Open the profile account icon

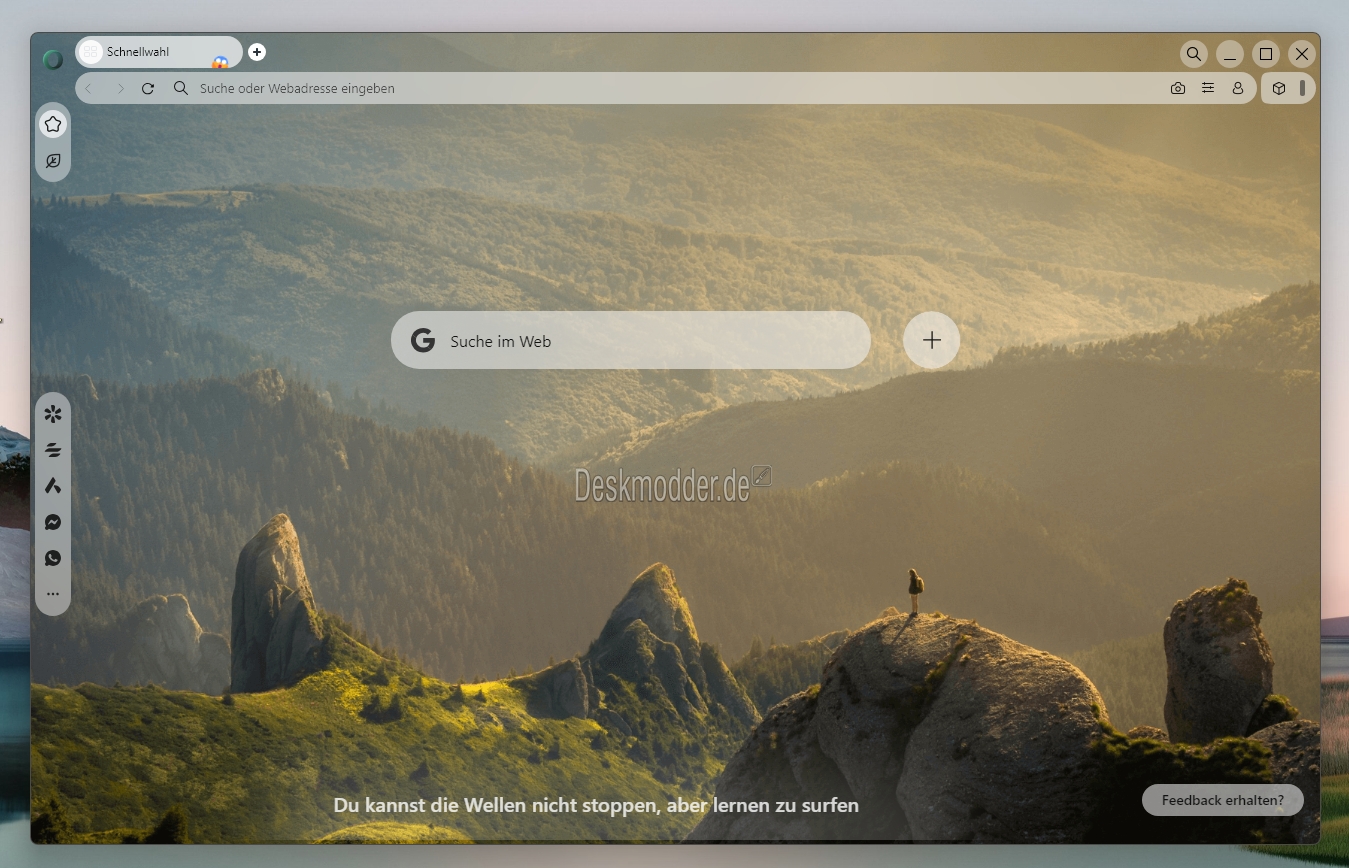tap(1238, 88)
